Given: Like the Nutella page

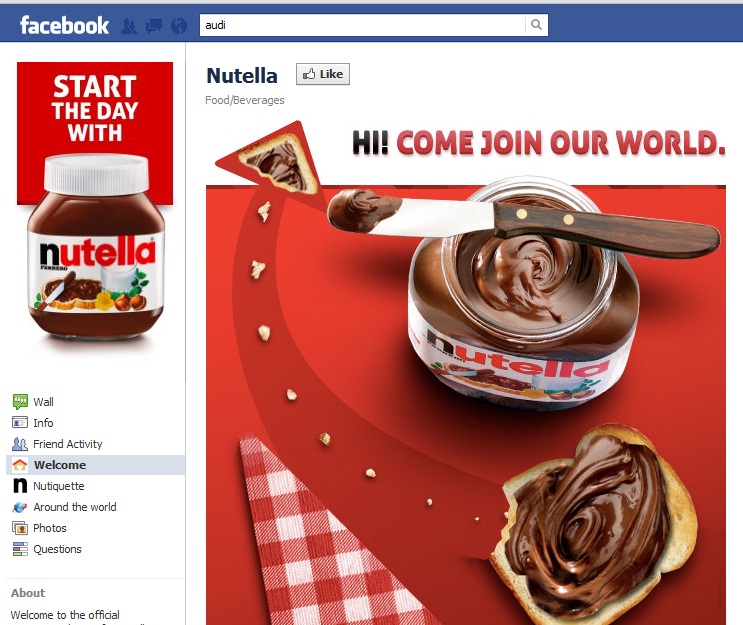Looking at the screenshot, I should 323,74.
